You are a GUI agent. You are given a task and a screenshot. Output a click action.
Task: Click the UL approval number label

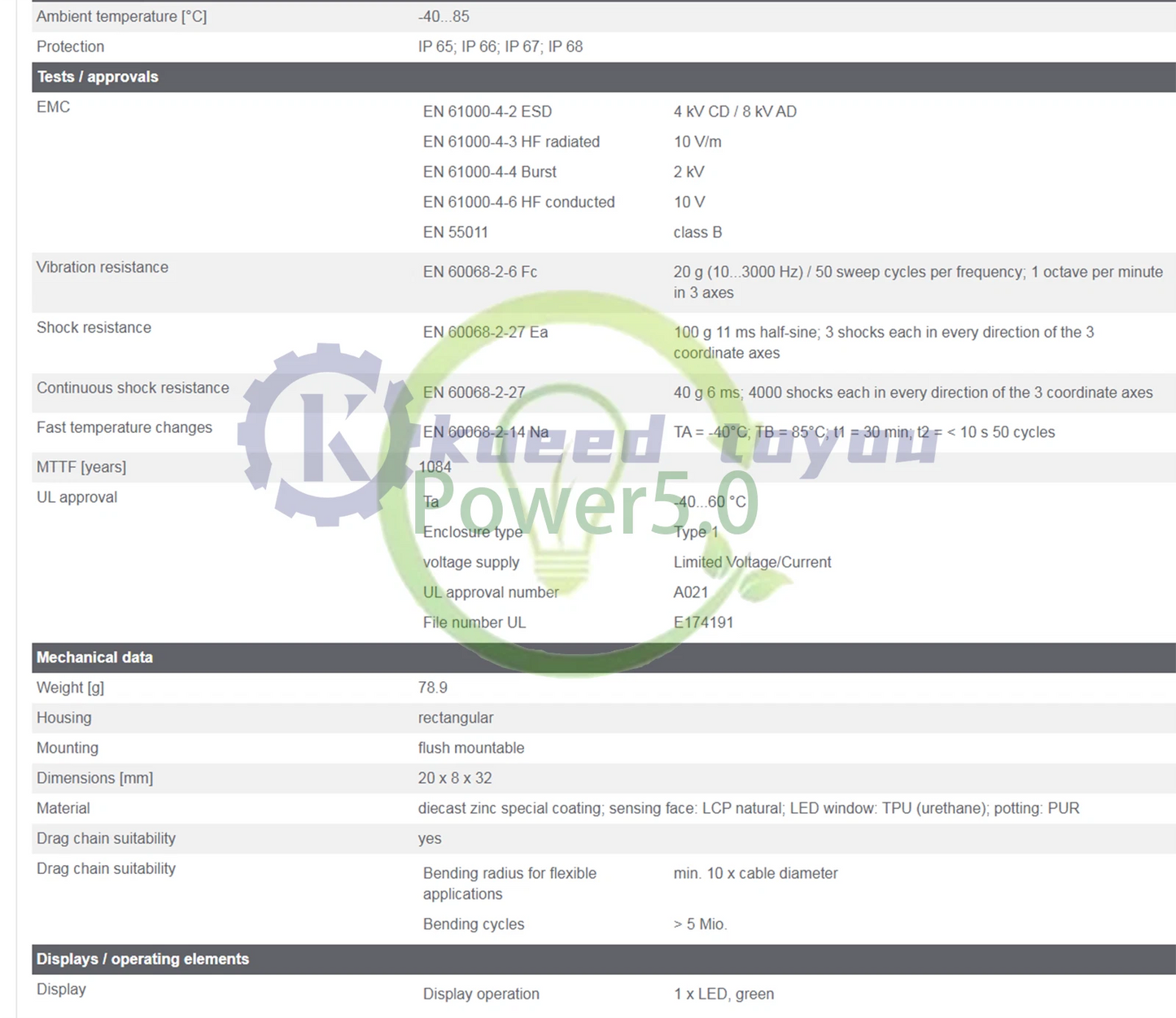[491, 592]
